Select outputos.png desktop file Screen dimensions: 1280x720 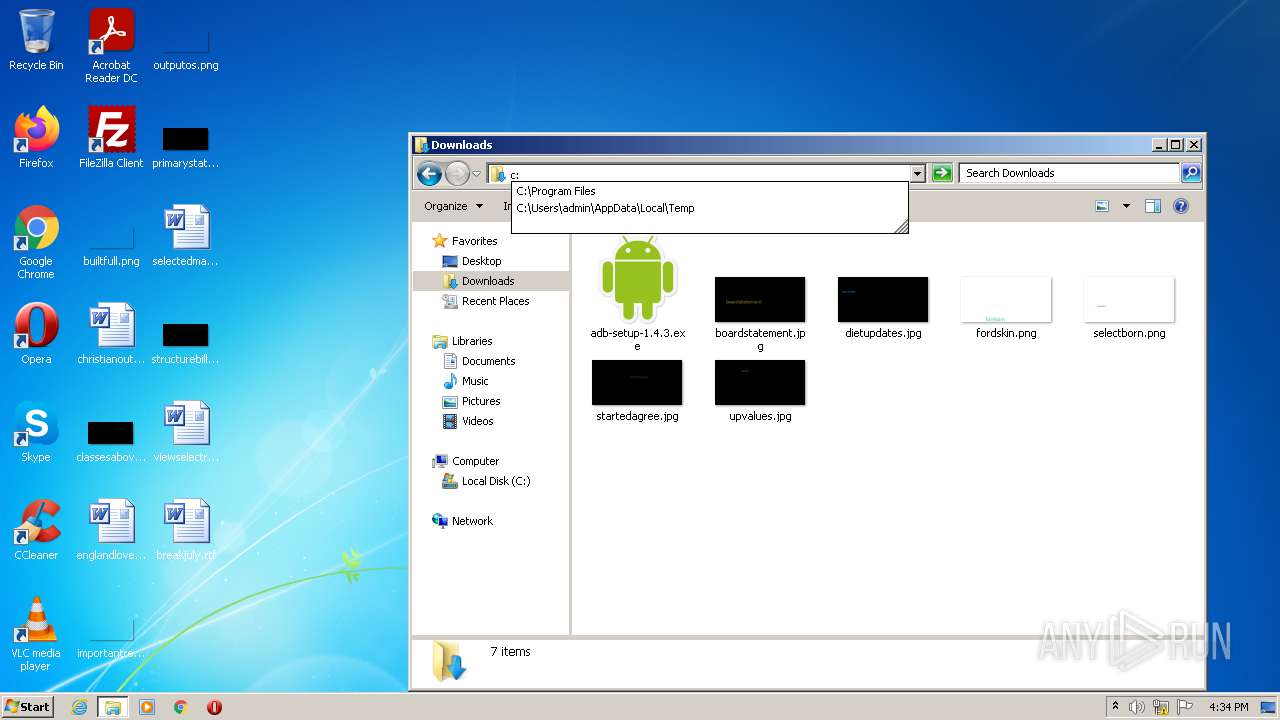(x=186, y=49)
